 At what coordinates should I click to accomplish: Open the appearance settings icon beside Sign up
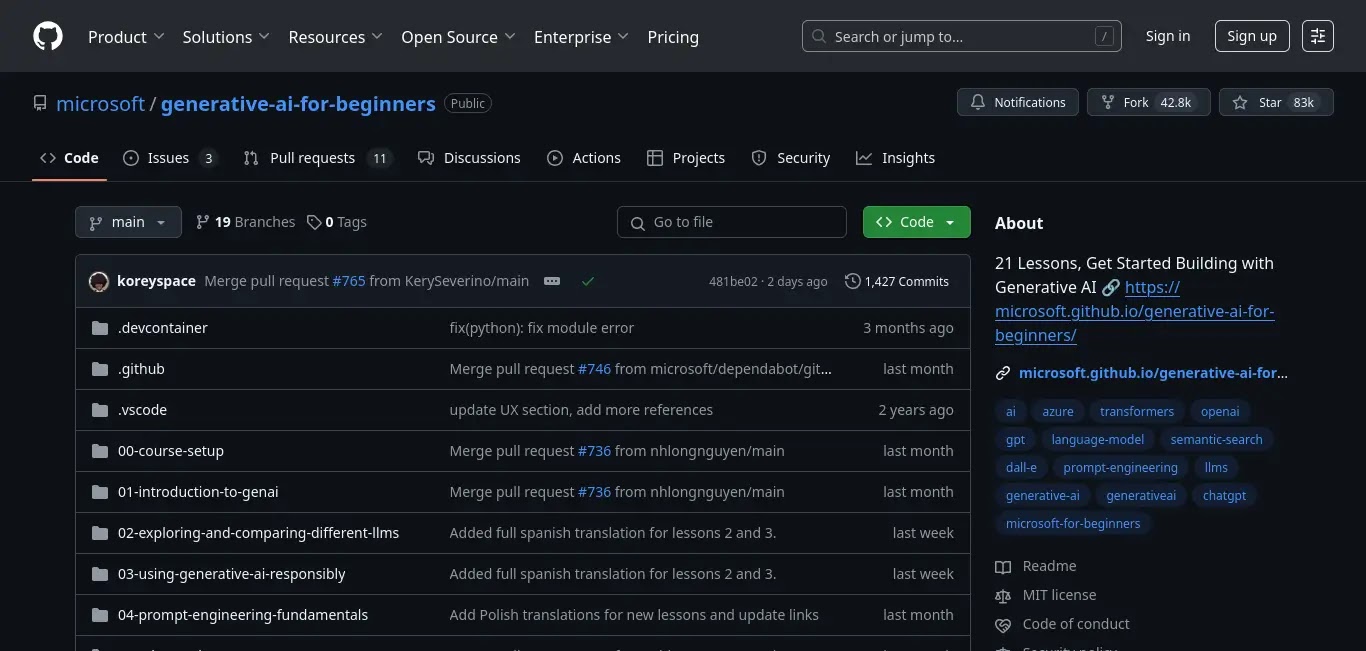click(x=1318, y=36)
